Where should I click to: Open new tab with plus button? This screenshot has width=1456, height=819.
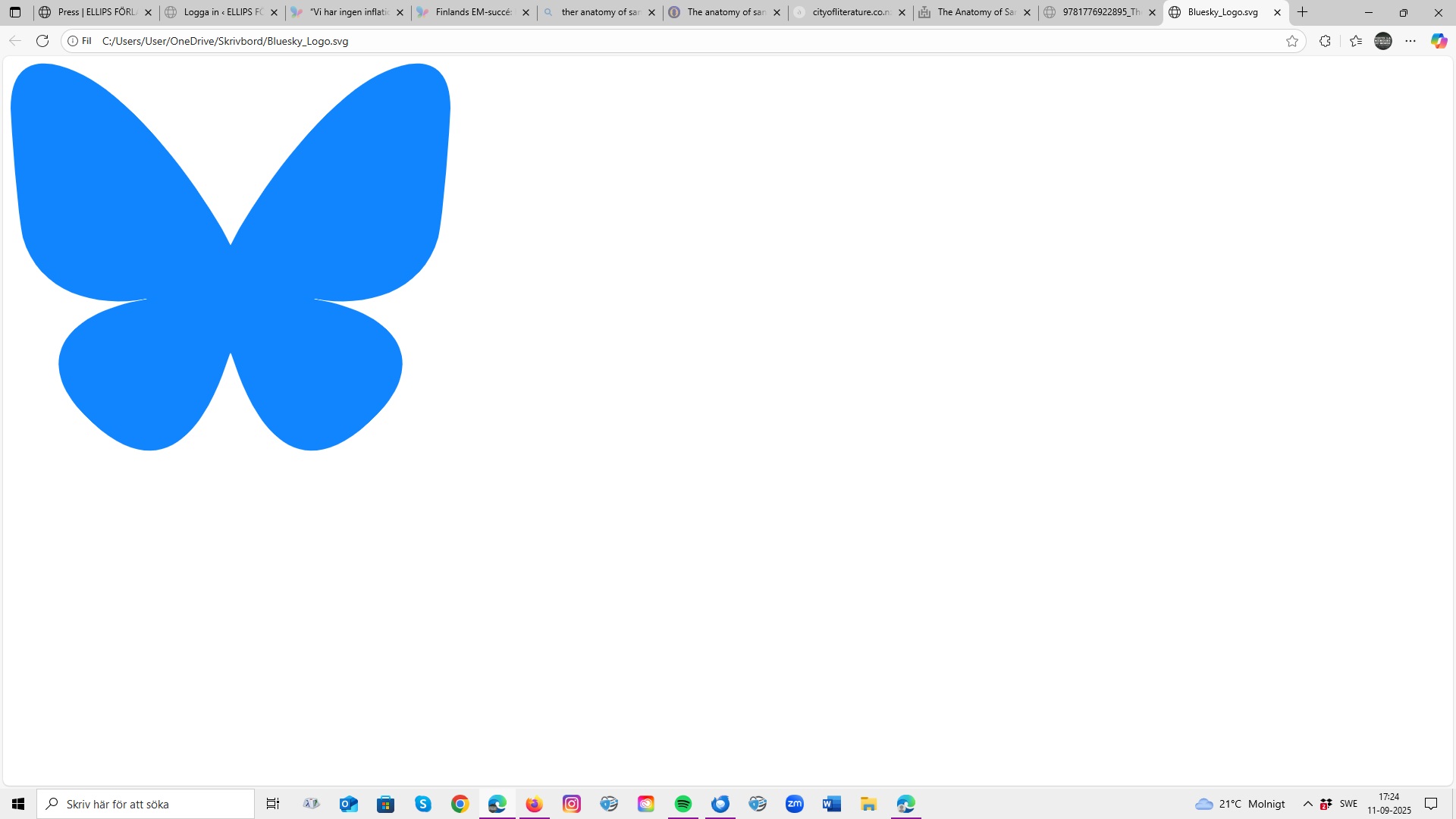point(1303,12)
